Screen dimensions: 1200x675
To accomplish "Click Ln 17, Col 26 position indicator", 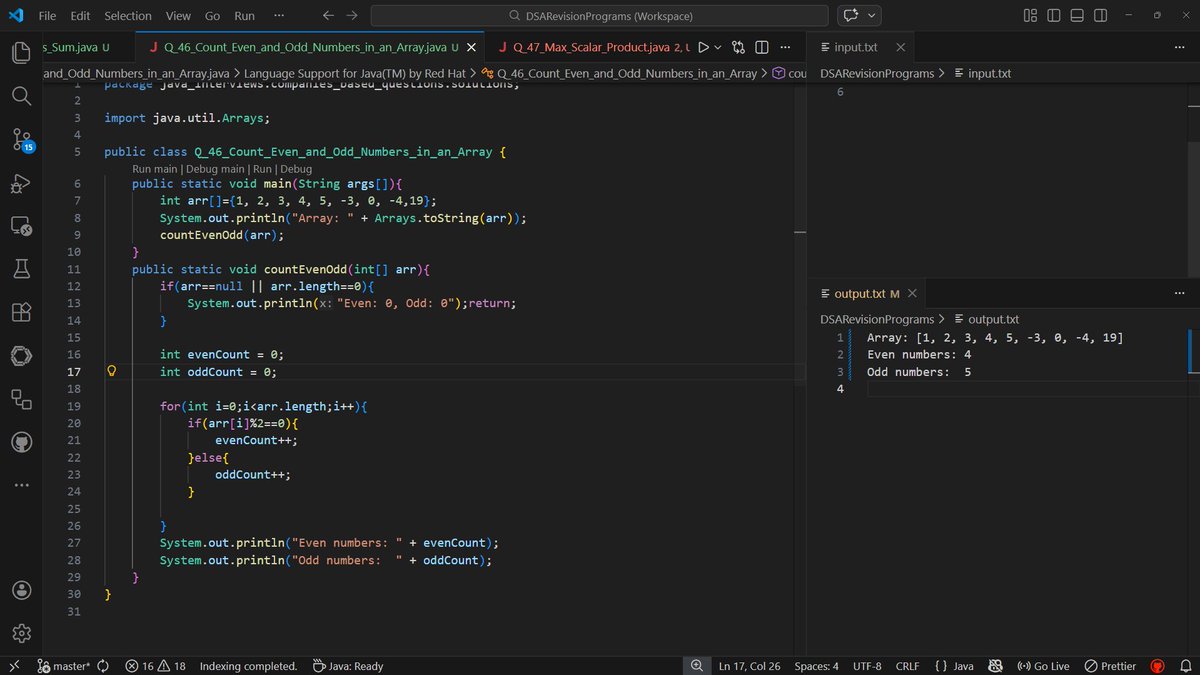I will [x=749, y=666].
